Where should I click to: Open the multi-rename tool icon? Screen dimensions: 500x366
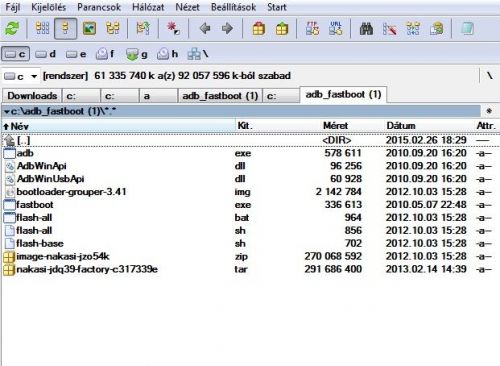390,29
